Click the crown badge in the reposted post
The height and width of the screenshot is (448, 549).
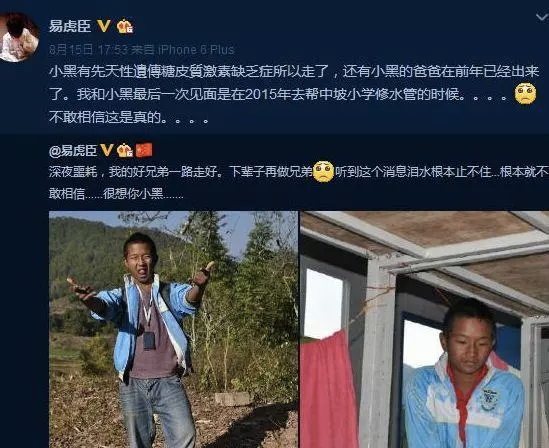125,150
